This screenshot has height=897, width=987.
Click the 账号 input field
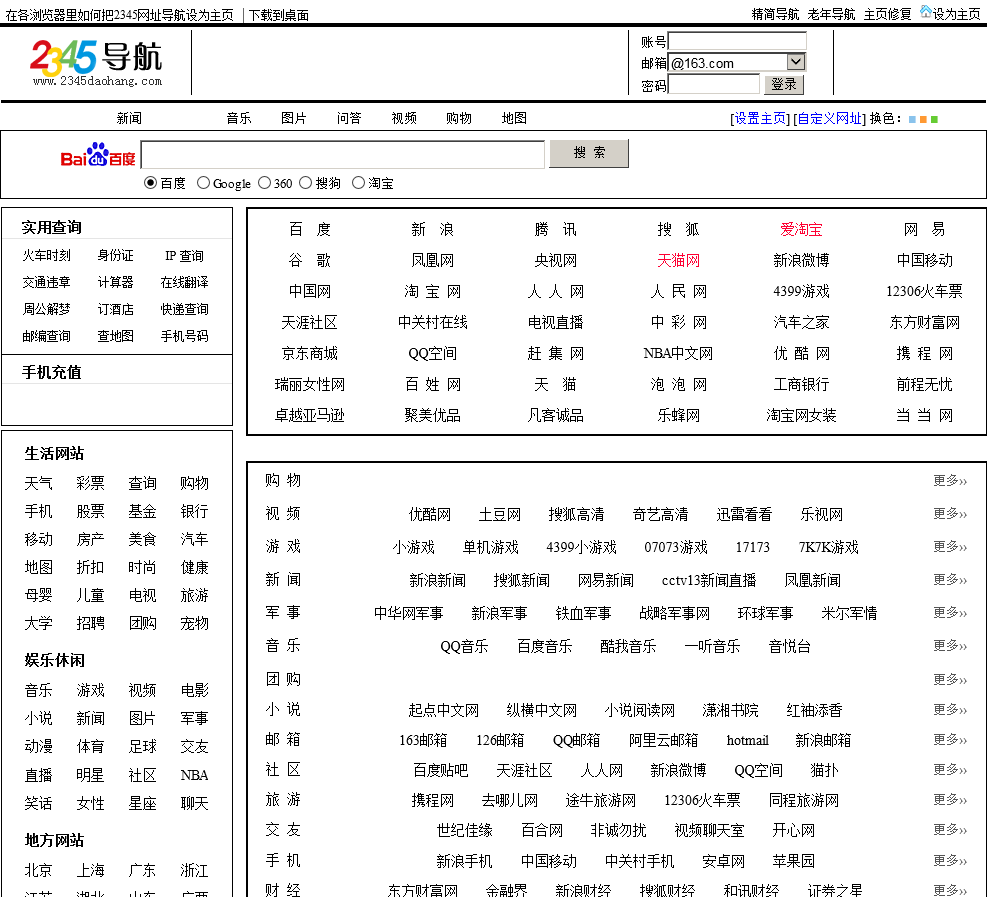pyautogui.click(x=737, y=41)
